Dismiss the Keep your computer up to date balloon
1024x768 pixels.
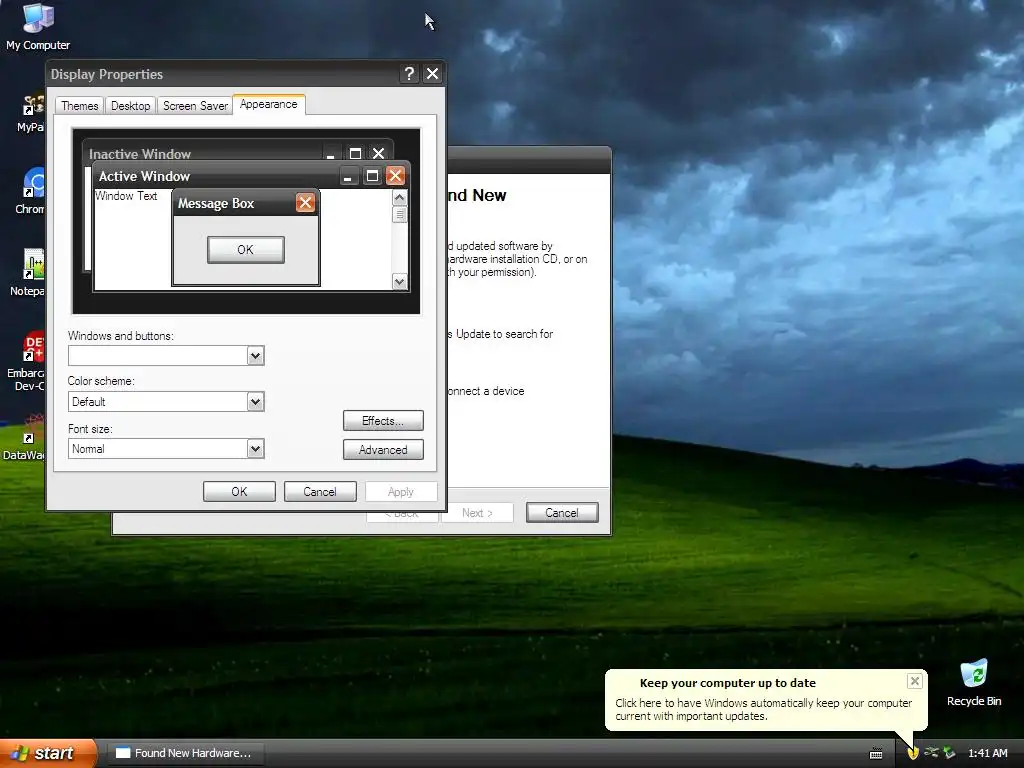(x=915, y=681)
